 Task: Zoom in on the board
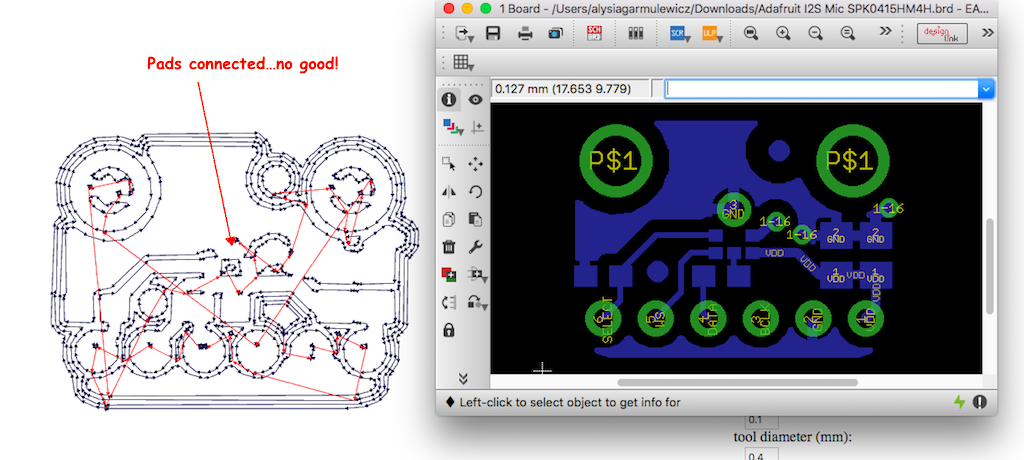783,33
